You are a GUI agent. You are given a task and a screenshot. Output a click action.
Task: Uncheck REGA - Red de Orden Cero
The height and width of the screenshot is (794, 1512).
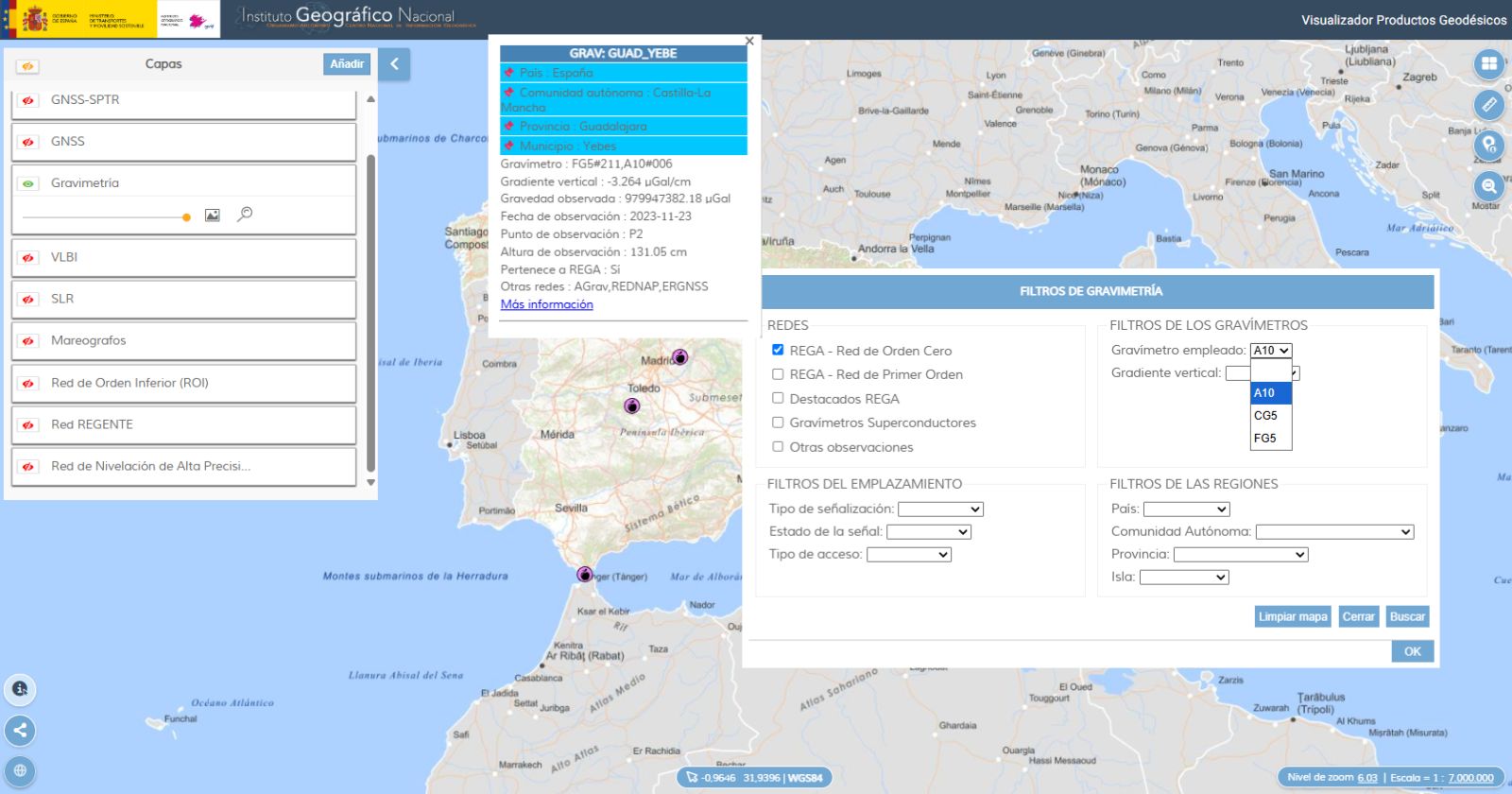click(778, 350)
